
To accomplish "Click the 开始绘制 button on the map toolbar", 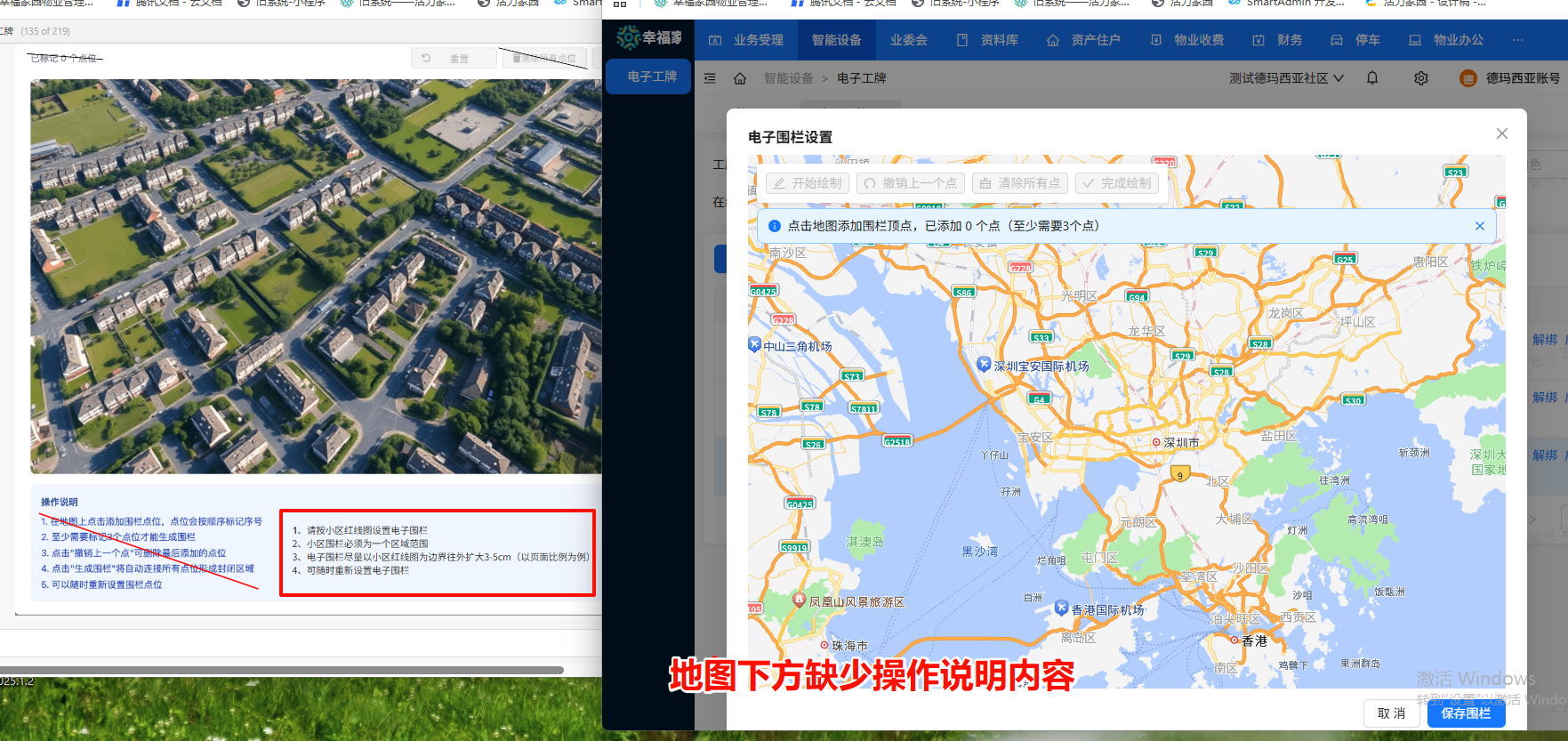I will tap(808, 183).
